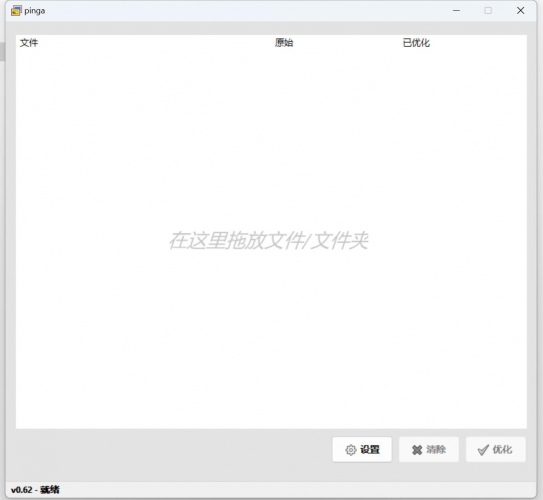Click the pinga app icon in title bar
The height and width of the screenshot is (500, 543).
pos(16,11)
